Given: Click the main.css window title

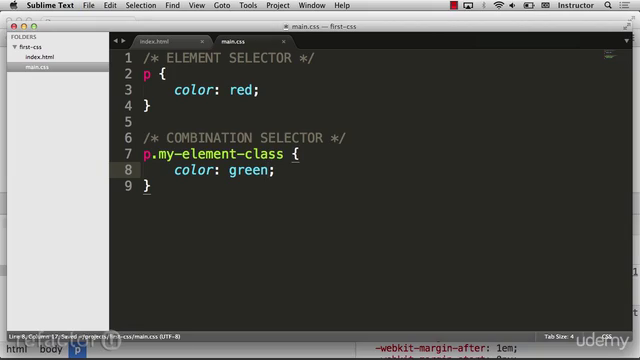Looking at the screenshot, I should [x=324, y=27].
